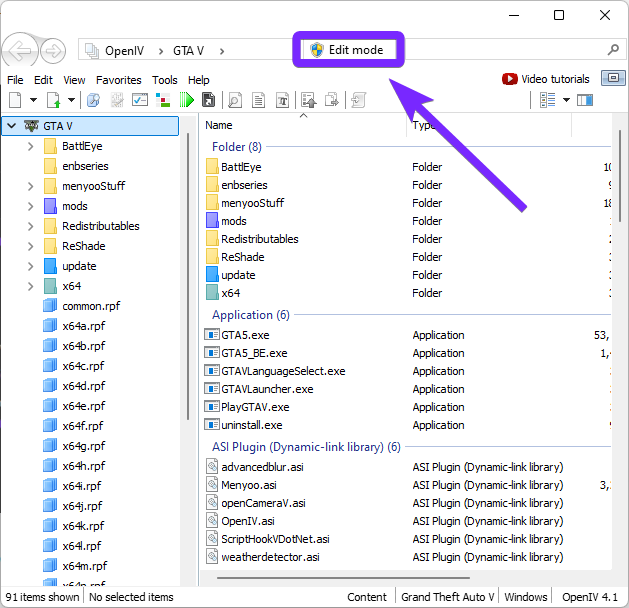
Task: Open the chevron after GTA V breadcrumb
Action: 222,51
